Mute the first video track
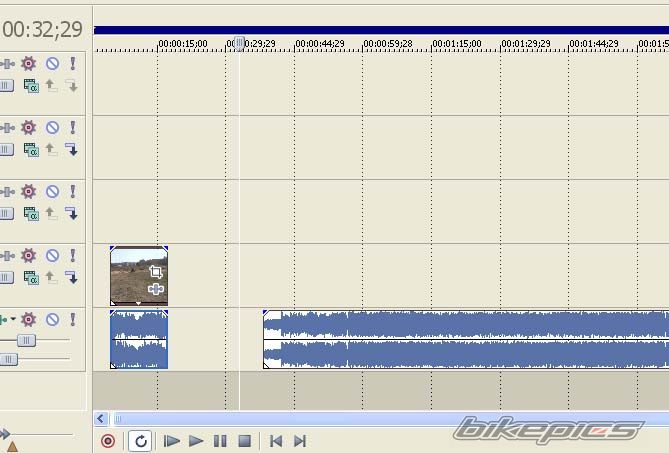Image resolution: width=669 pixels, height=453 pixels. click(x=52, y=63)
